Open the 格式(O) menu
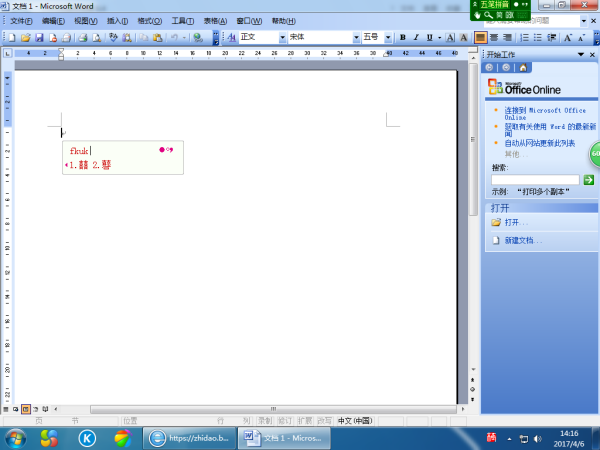600x450 pixels. (x=150, y=21)
